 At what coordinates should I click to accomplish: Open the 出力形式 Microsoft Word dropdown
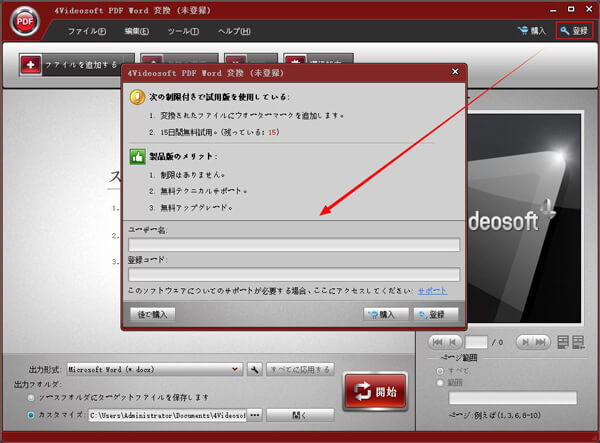tap(155, 370)
